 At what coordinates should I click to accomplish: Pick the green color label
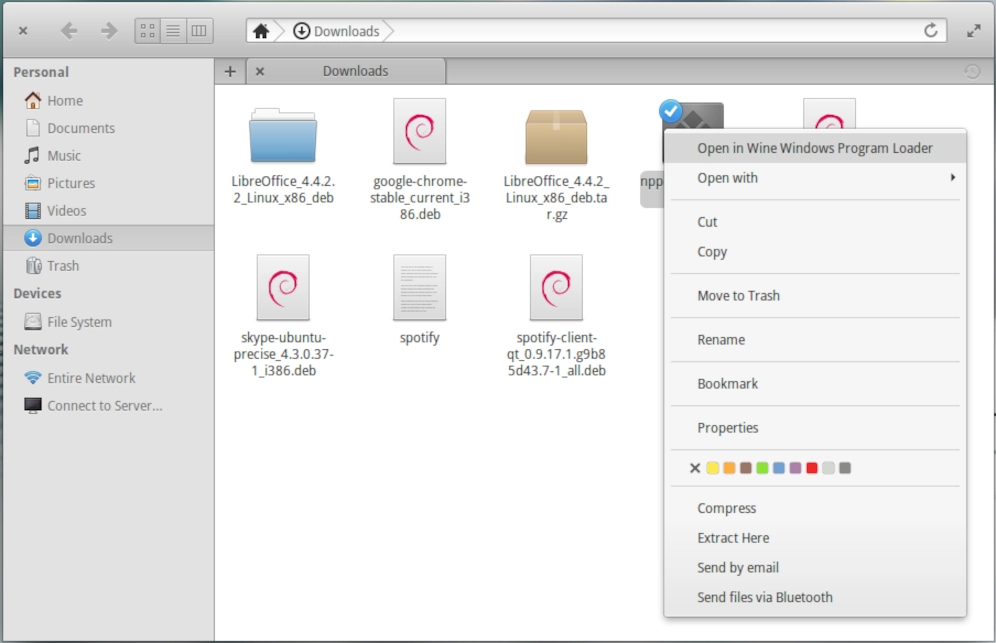[x=762, y=468]
